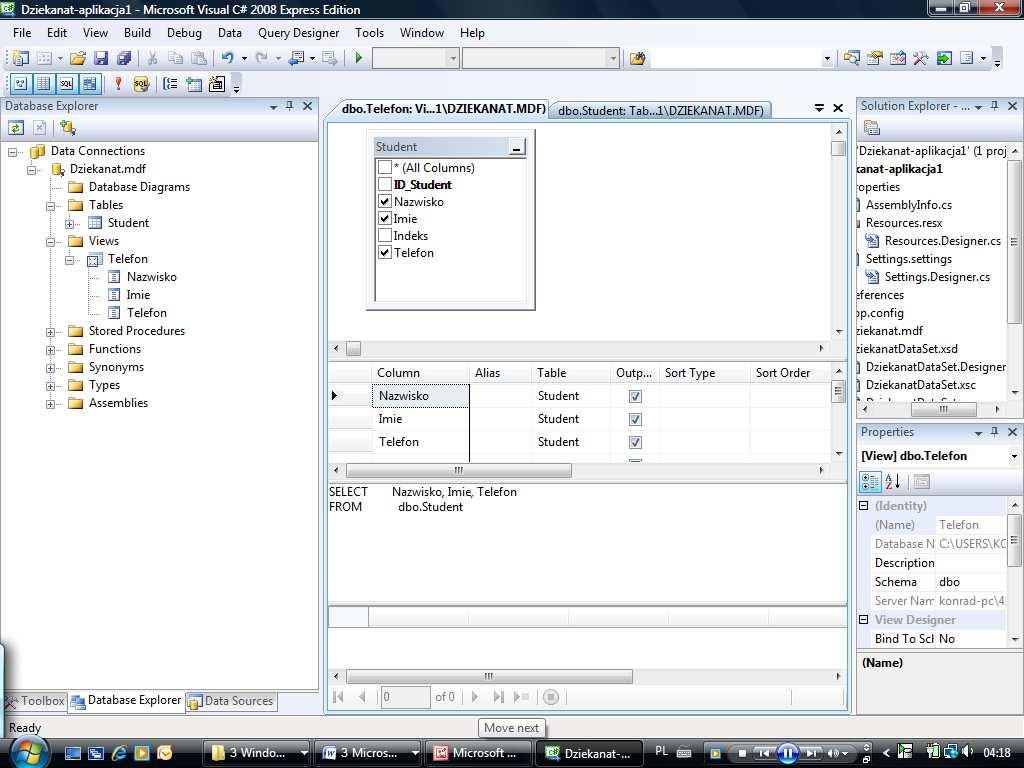Click Connect to Database icon in Database Explorer
This screenshot has width=1024, height=768.
[68, 127]
